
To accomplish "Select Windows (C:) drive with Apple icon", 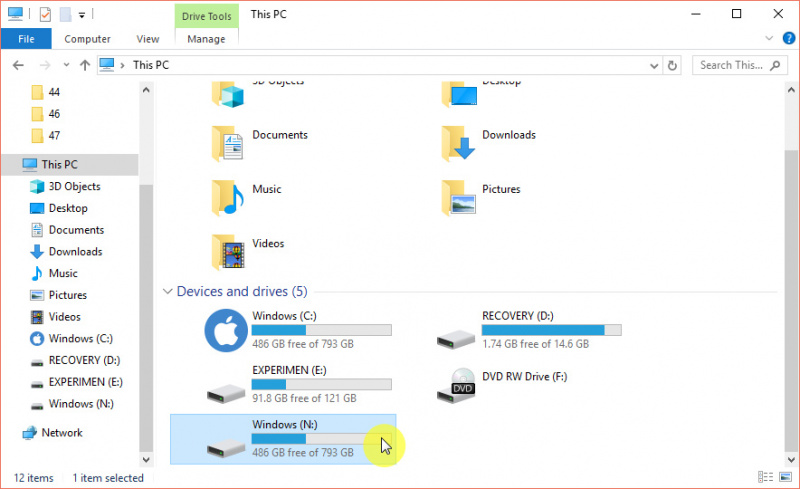I will coord(226,330).
